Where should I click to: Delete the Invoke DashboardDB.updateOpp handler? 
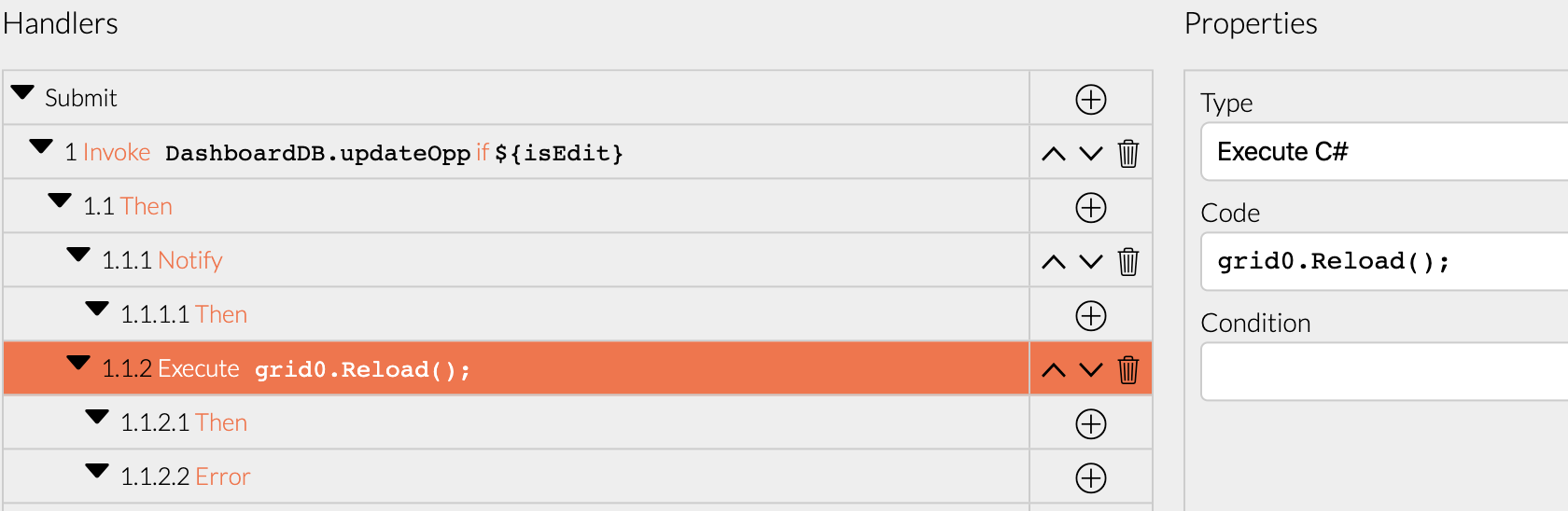[x=1128, y=153]
